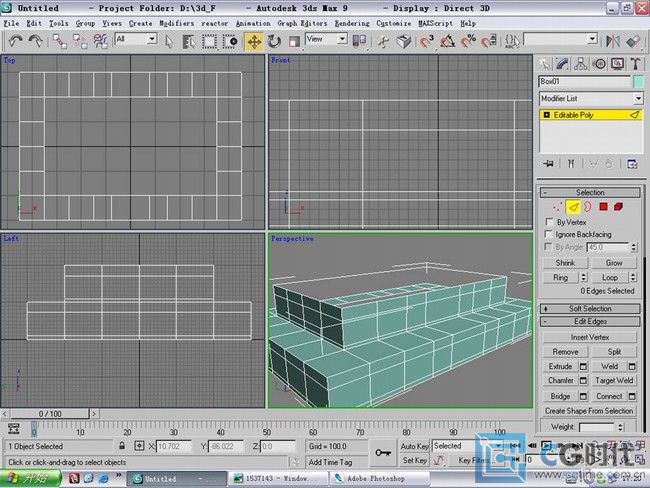Open the Customize menu
Viewport: 650px width, 488px height.
click(x=394, y=24)
